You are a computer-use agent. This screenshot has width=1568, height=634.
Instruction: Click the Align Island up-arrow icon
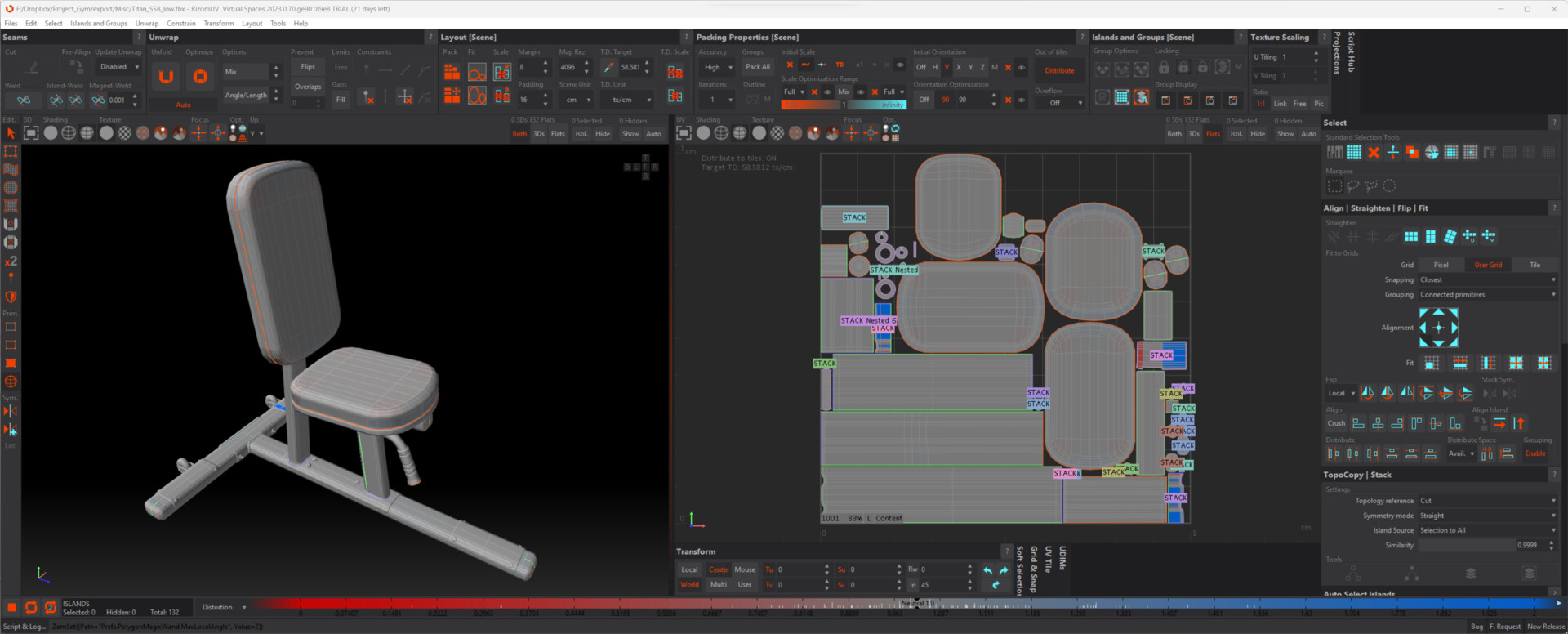click(x=1519, y=423)
